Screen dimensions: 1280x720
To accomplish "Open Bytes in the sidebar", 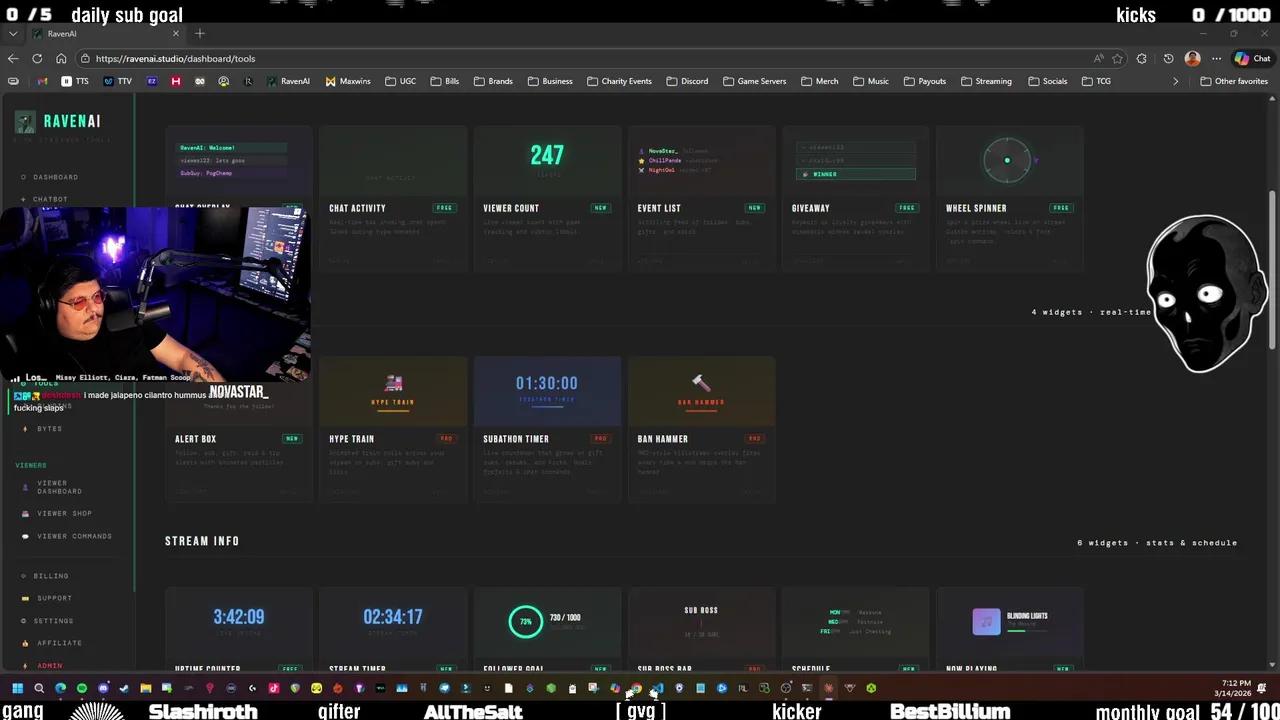I will click(x=49, y=429).
